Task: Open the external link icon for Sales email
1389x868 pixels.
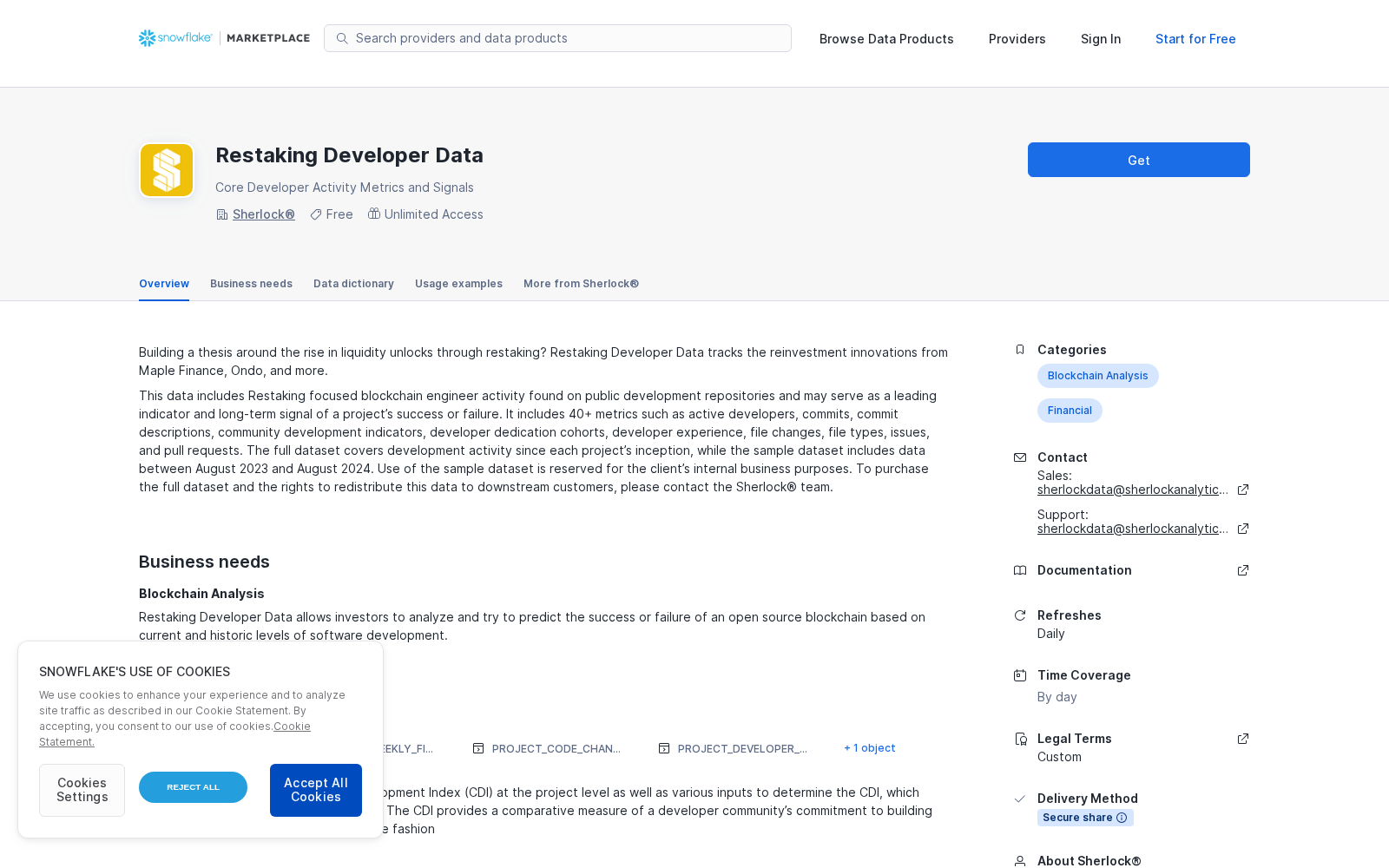Action: click(1243, 490)
